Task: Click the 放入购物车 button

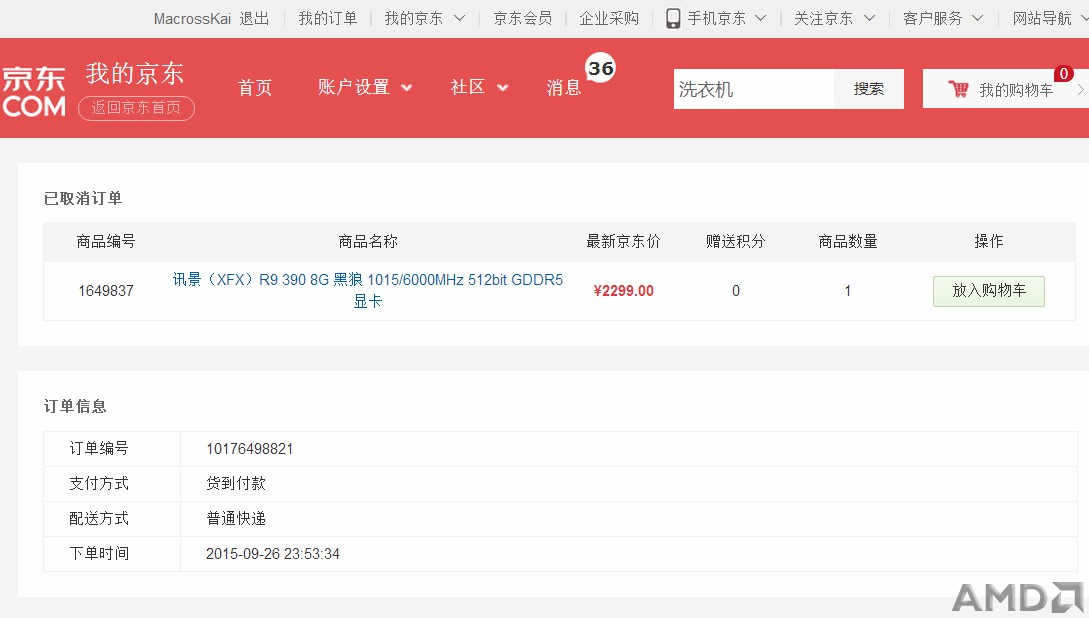Action: [989, 291]
